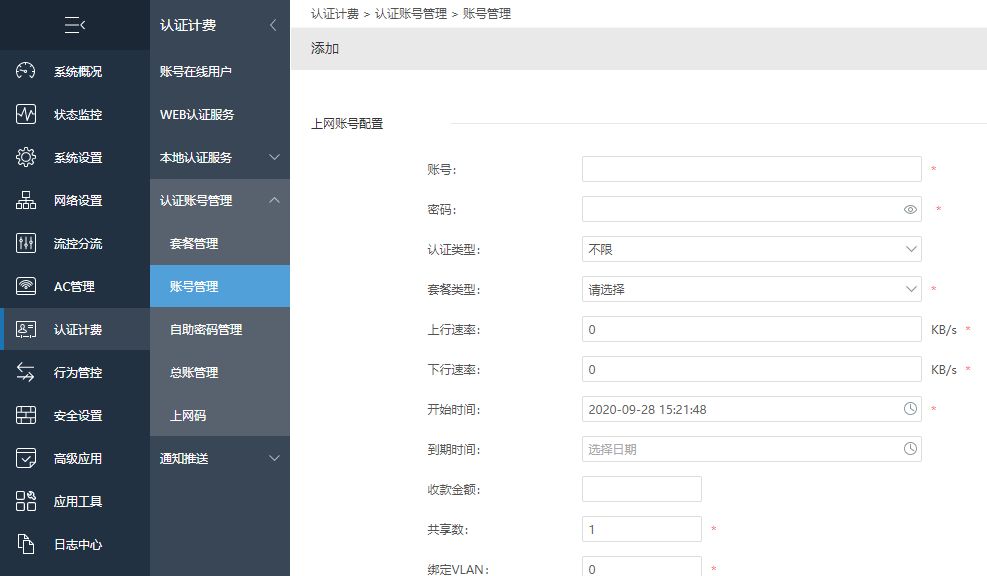The height and width of the screenshot is (576, 987).
Task: Open 系统设置 gear icon
Action: tap(26, 158)
